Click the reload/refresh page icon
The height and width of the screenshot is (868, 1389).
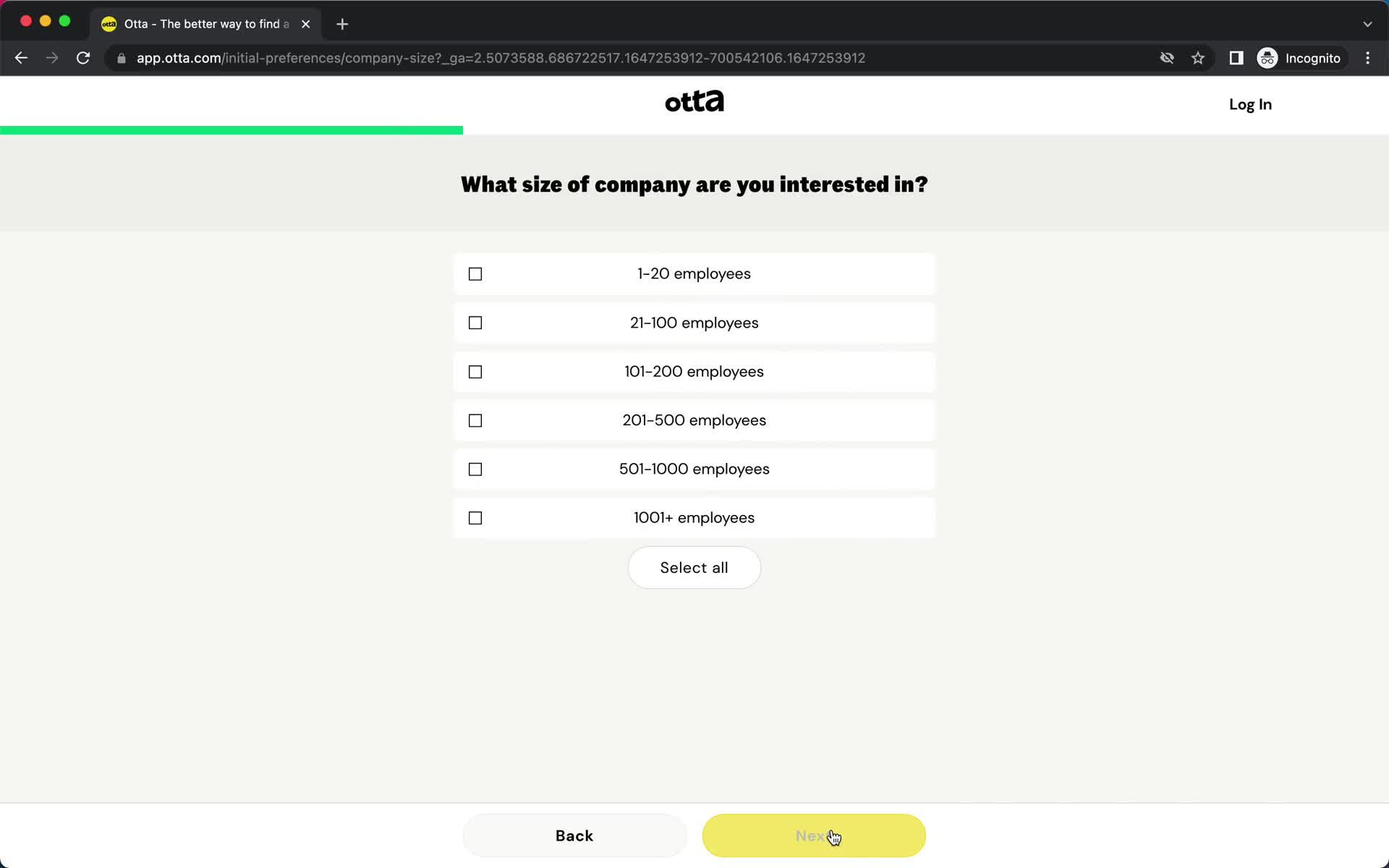83,58
